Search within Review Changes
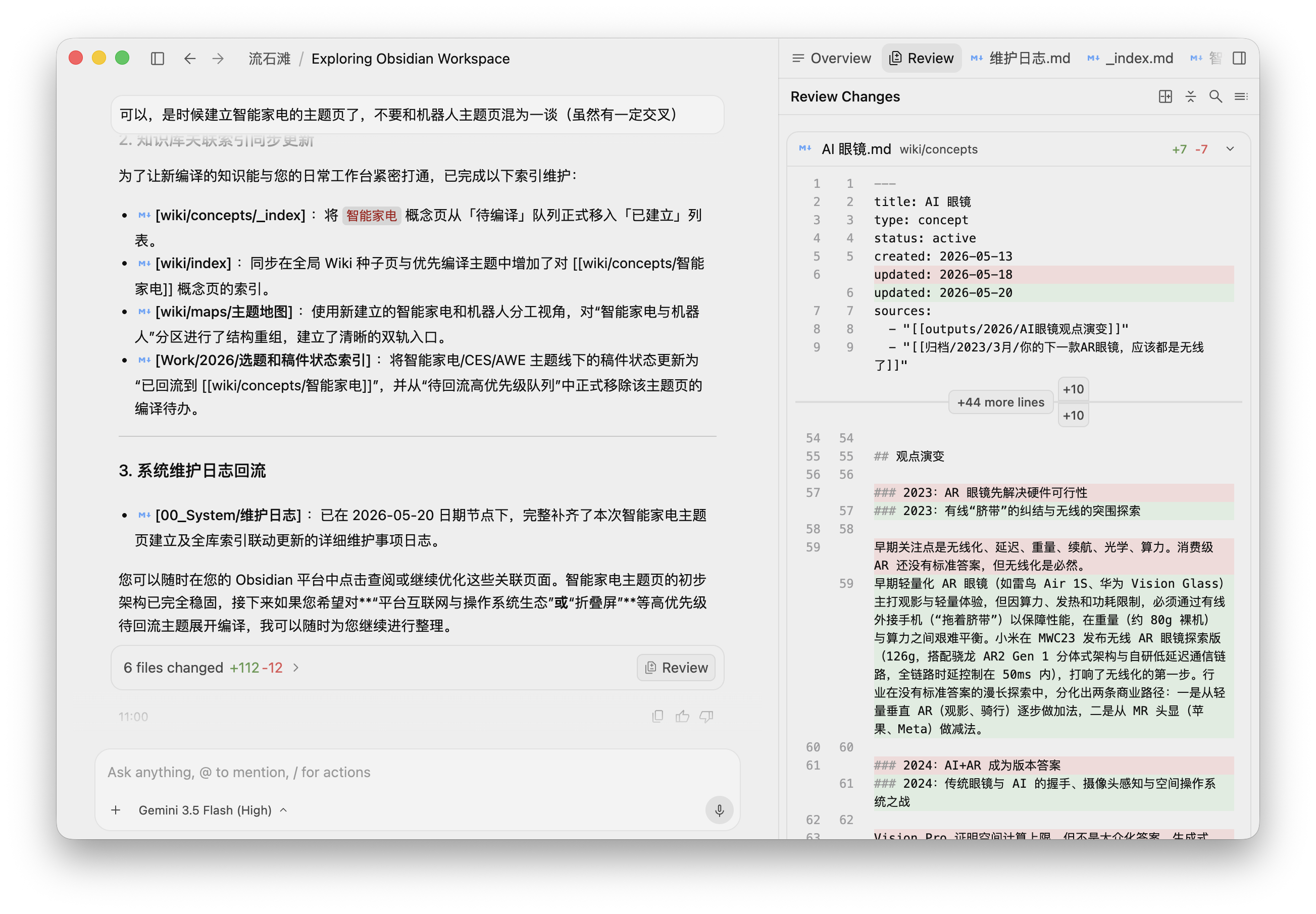 point(1215,96)
